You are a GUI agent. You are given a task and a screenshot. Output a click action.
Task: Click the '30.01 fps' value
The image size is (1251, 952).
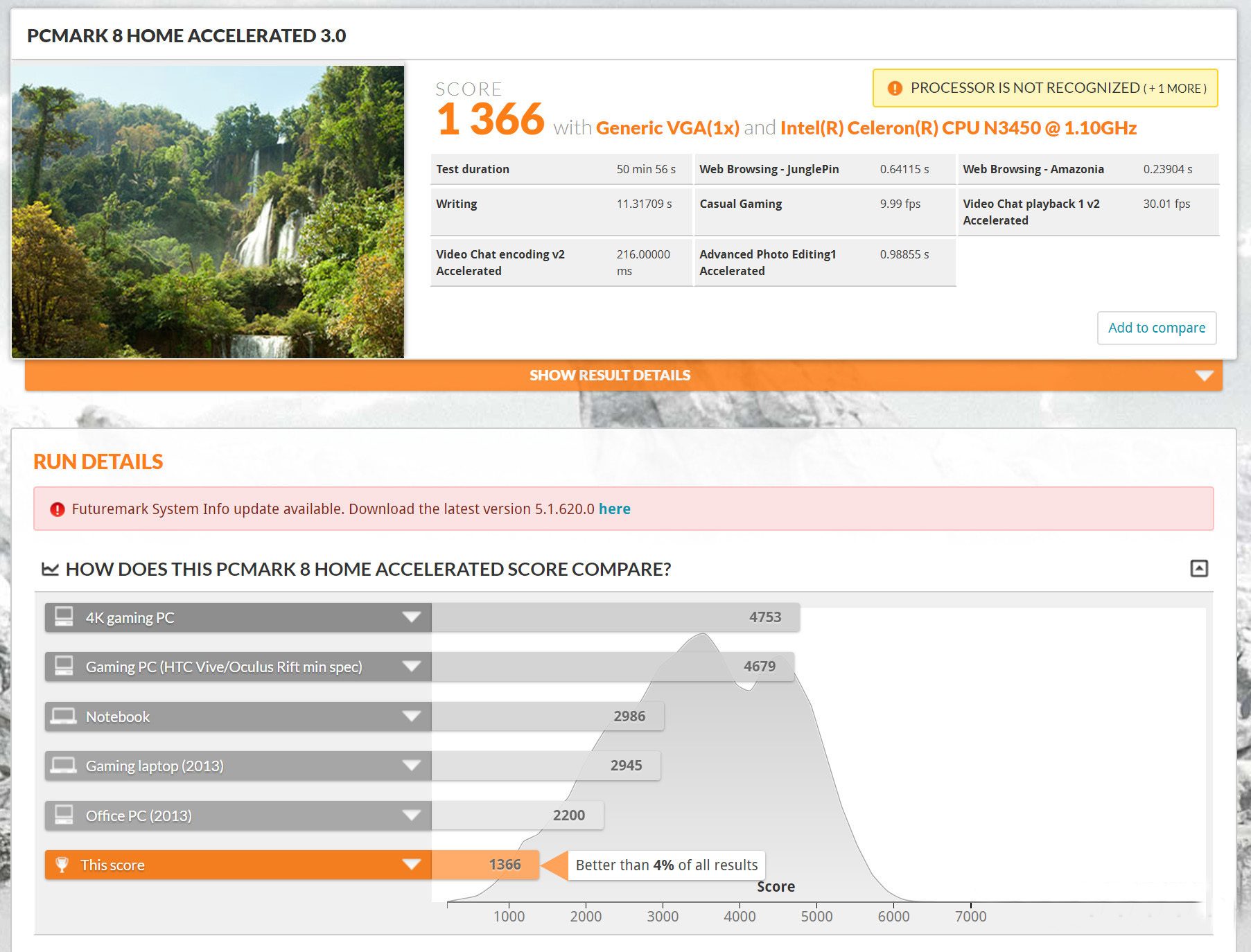click(1166, 204)
